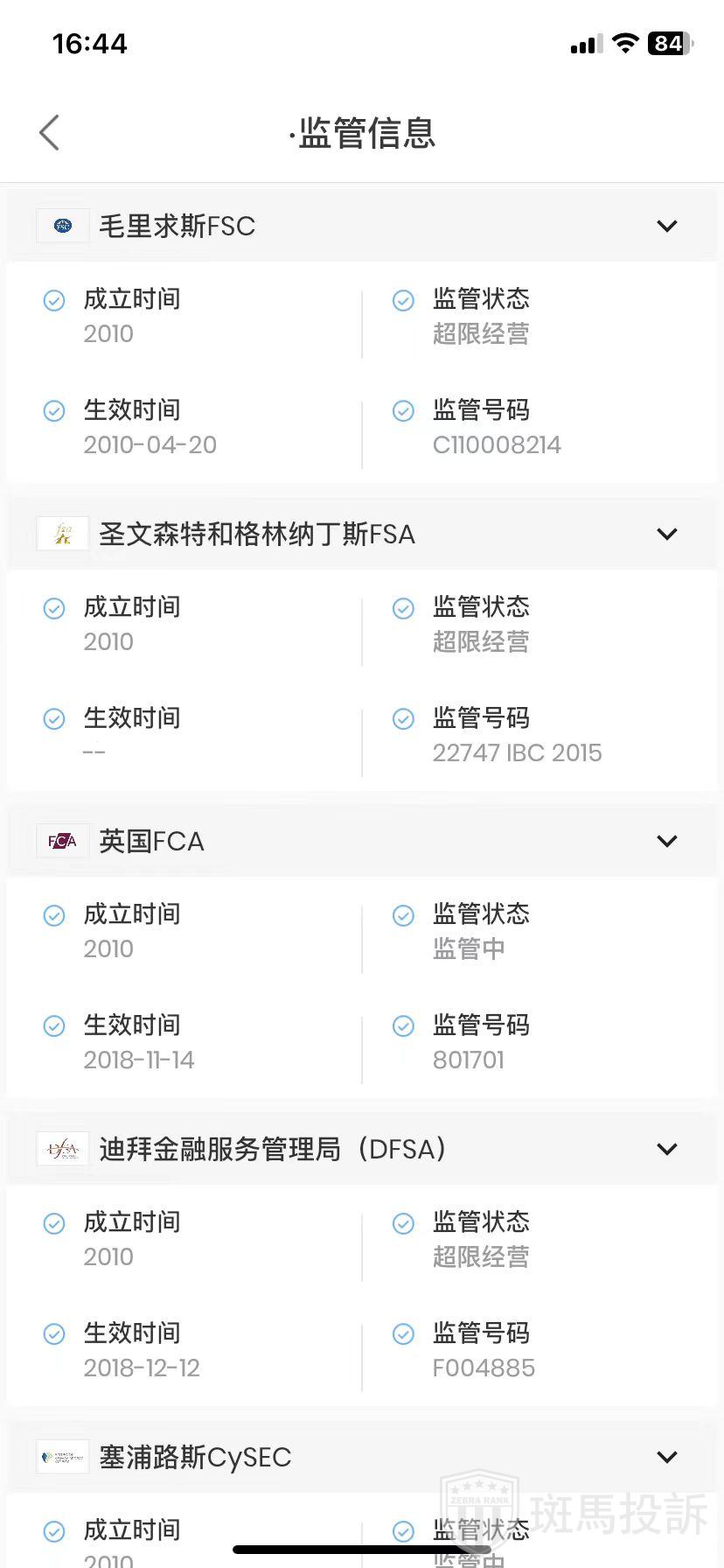Tap the Dubai DFSA logo icon
This screenshot has height=1568, width=724.
(x=63, y=1149)
